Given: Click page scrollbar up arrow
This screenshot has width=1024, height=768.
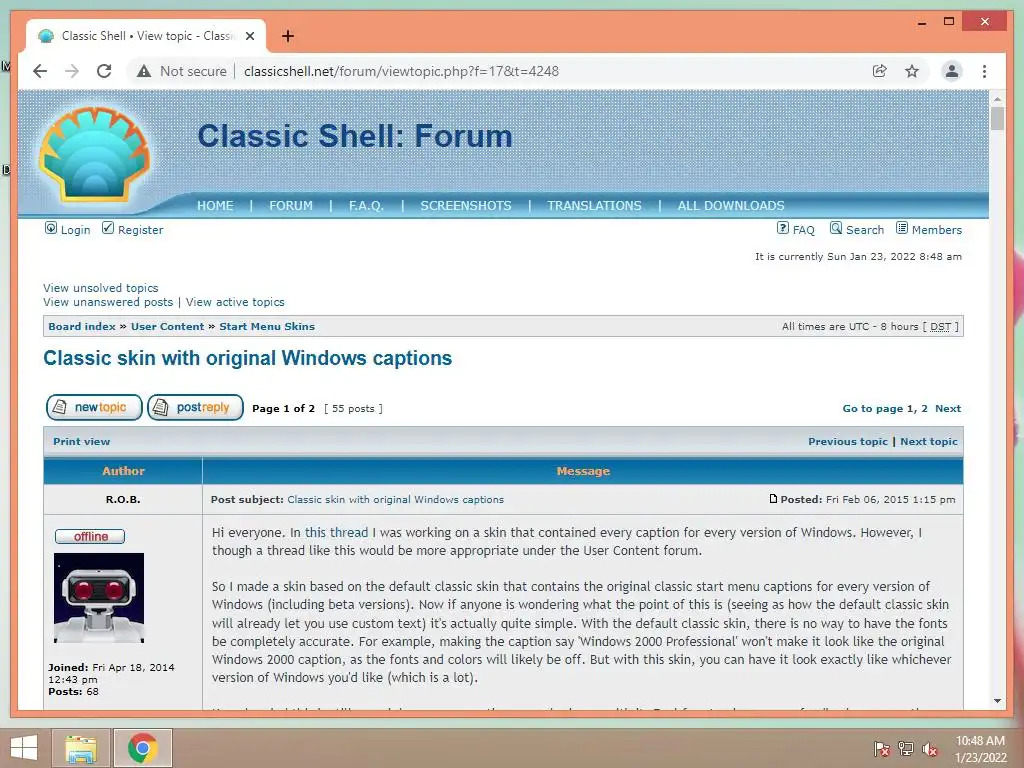Looking at the screenshot, I should (x=997, y=99).
